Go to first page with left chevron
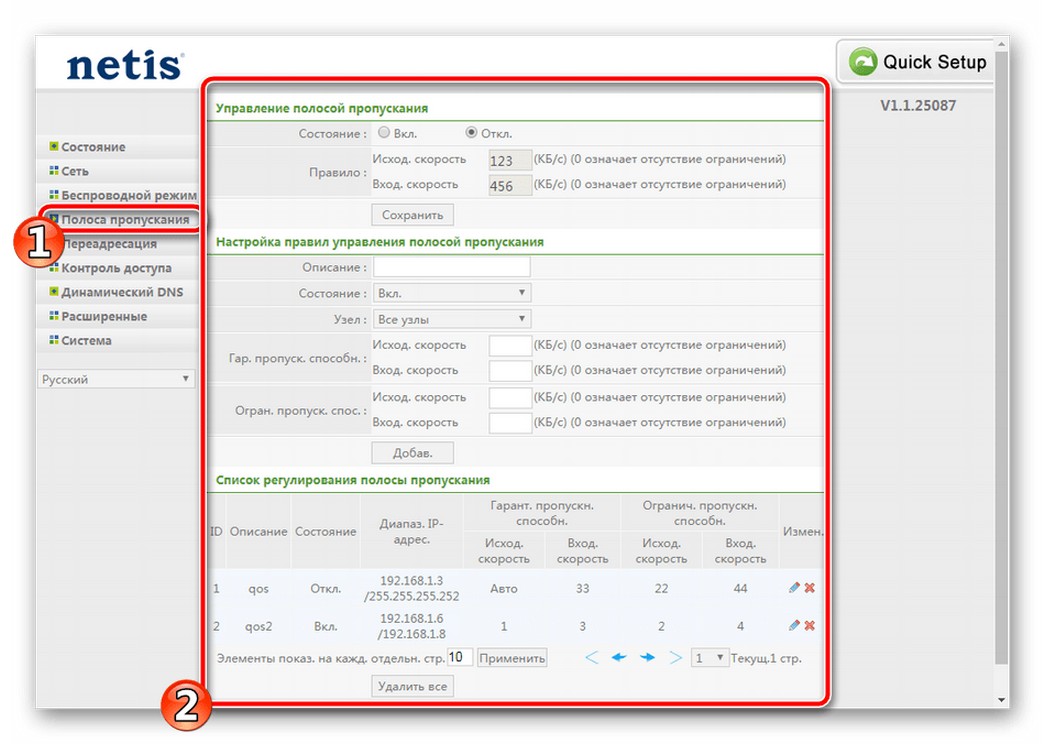 591,658
